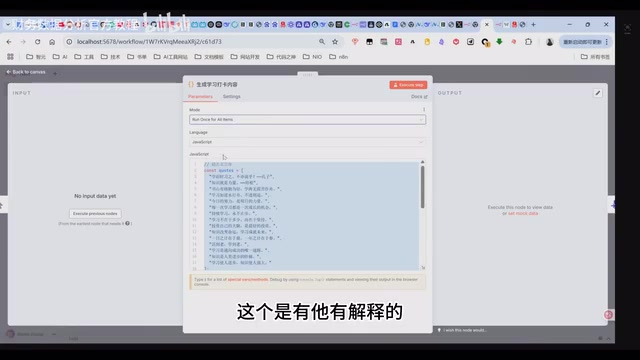
Task: Click the code editor vertical scrollbar thumb
Action: coord(422,187)
